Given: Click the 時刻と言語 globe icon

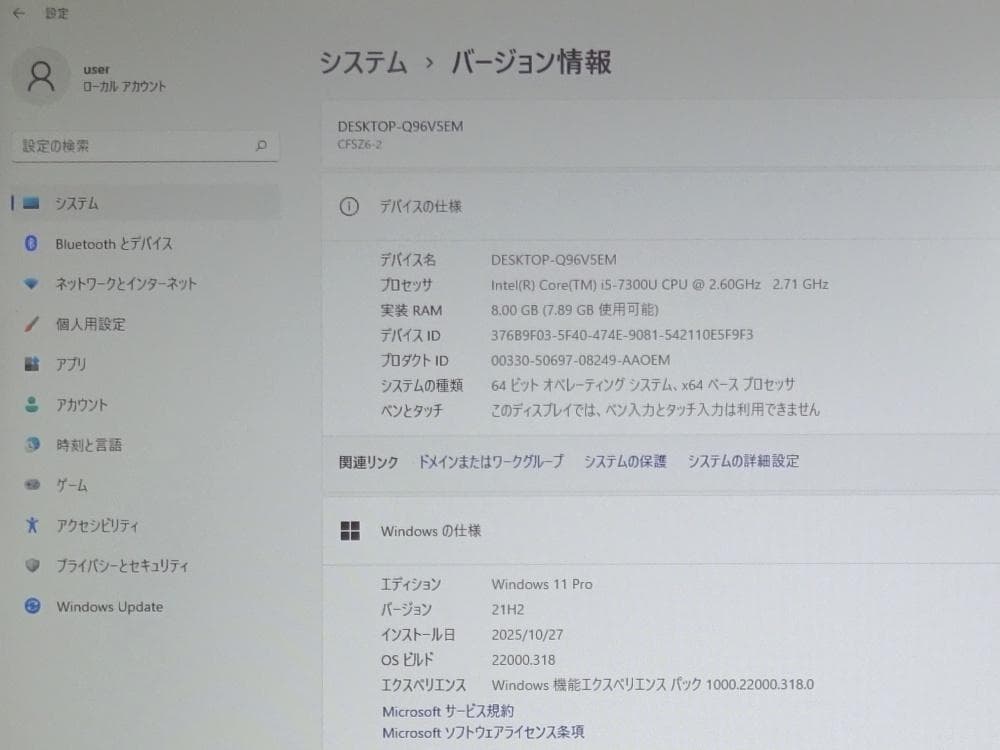Looking at the screenshot, I should point(32,445).
